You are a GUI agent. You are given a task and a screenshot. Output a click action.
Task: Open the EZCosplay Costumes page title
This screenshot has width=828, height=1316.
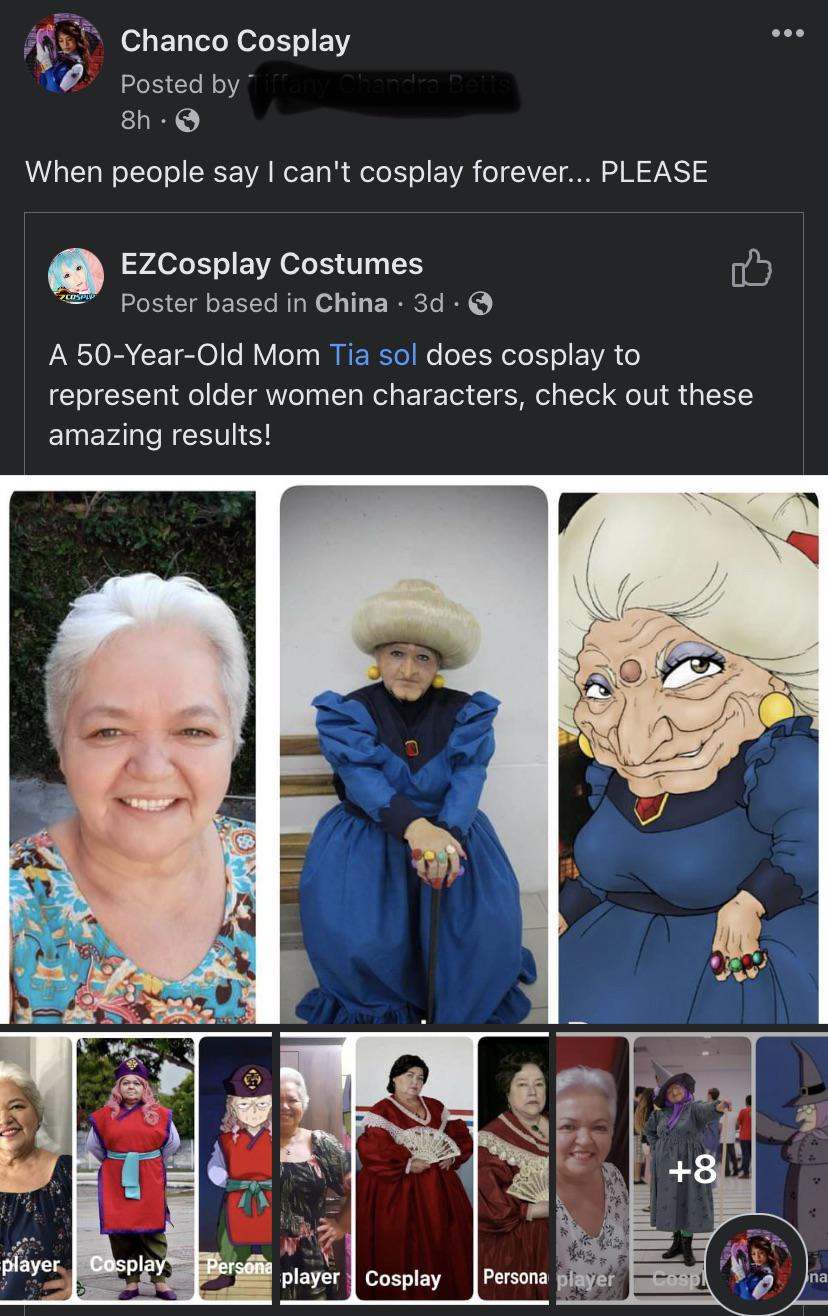pyautogui.click(x=271, y=264)
